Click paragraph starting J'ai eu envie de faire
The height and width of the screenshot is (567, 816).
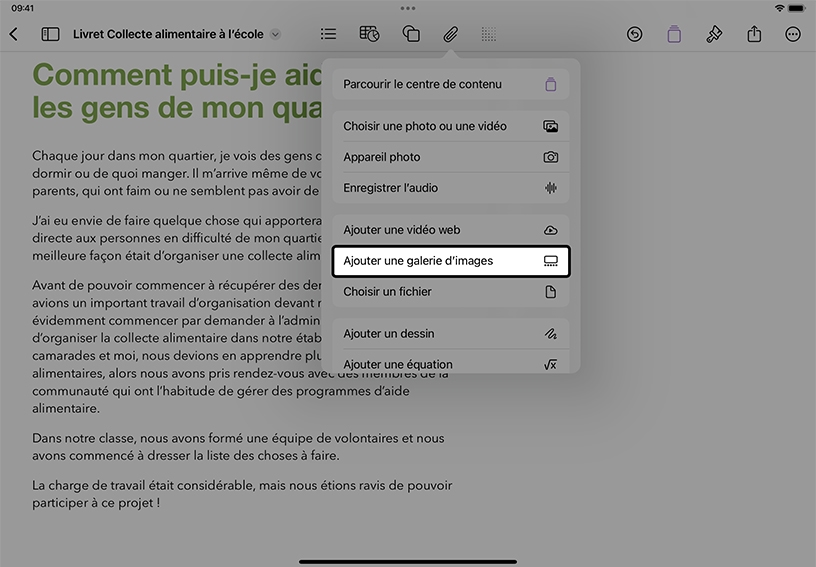click(x=177, y=238)
